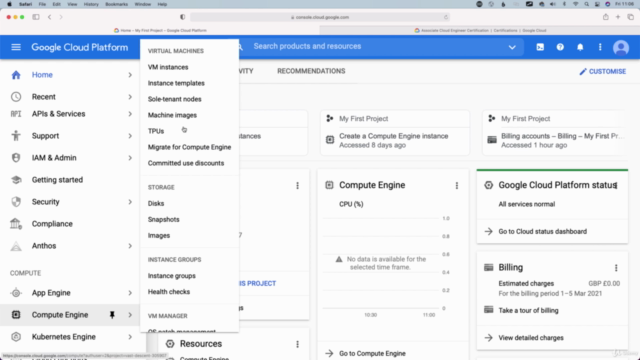640x360 pixels.
Task: Switch to the Recommendations tab
Action: 311,71
